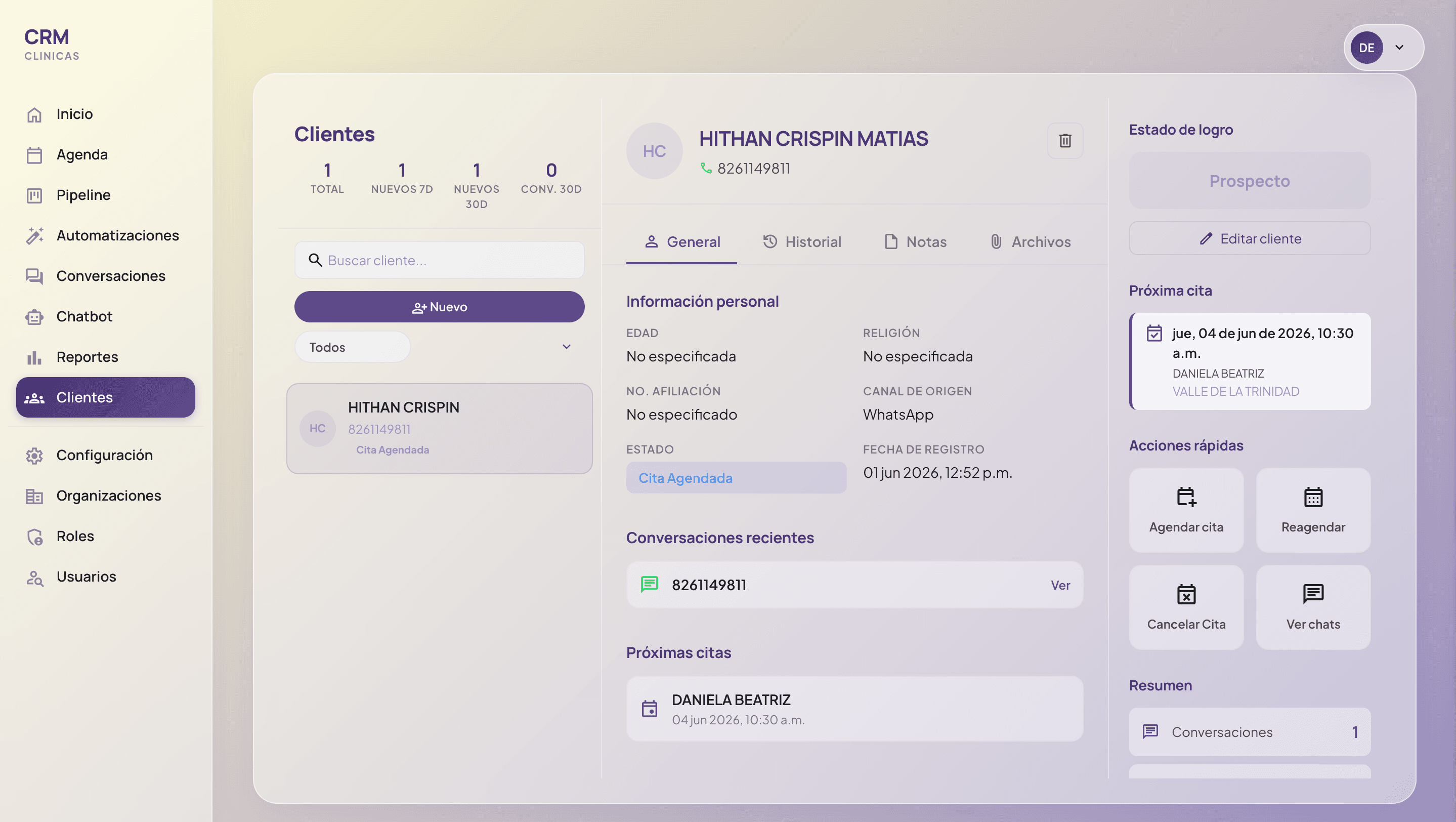Click the Chatbot robot icon
The height and width of the screenshot is (822, 1456).
click(x=34, y=317)
